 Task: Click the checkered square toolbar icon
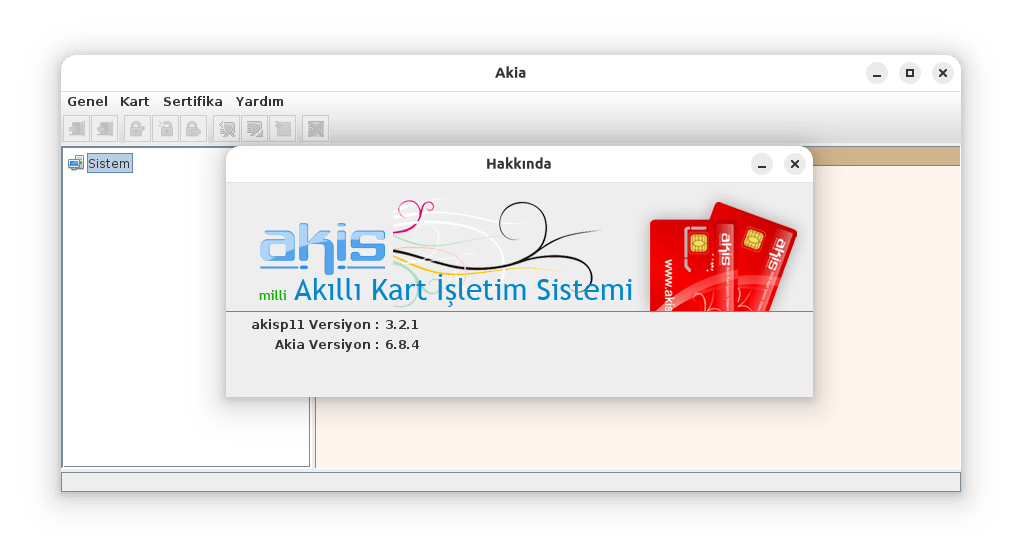tap(283, 128)
